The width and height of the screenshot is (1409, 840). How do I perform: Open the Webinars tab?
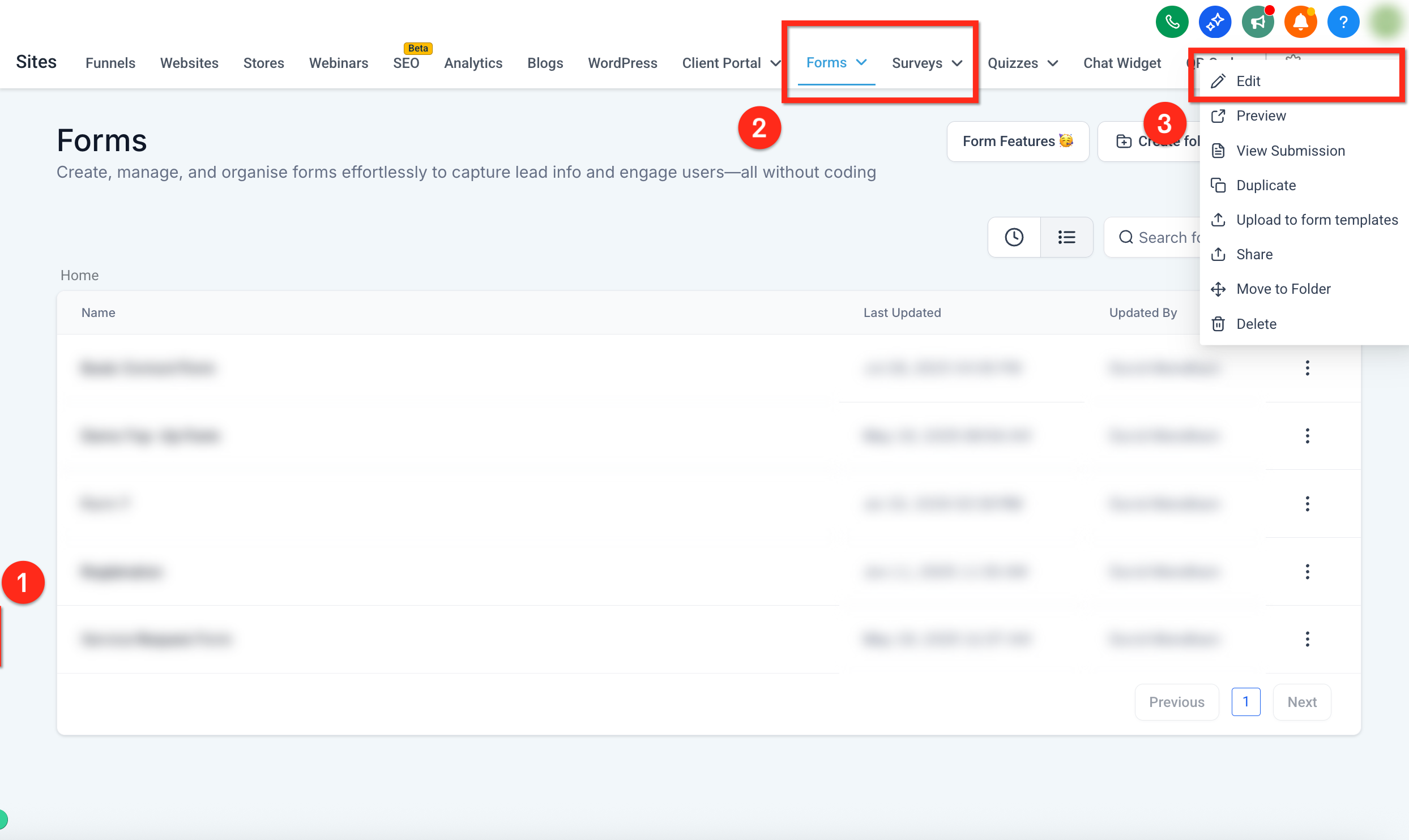pos(339,63)
